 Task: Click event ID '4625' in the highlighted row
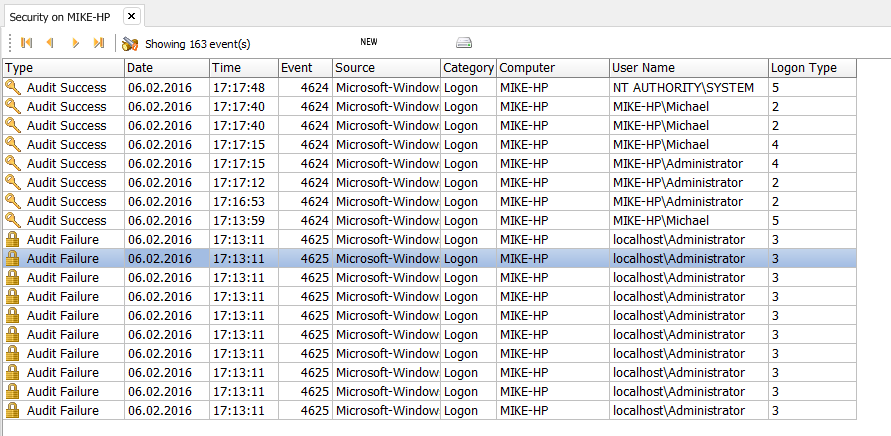pos(315,259)
